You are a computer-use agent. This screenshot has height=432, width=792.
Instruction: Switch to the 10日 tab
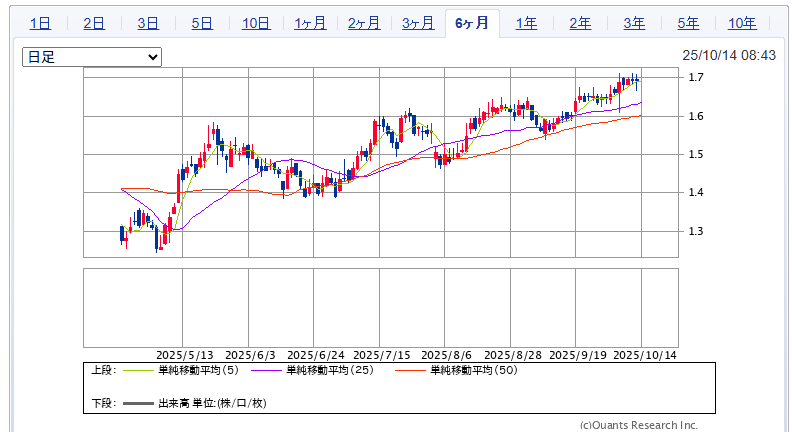point(255,23)
